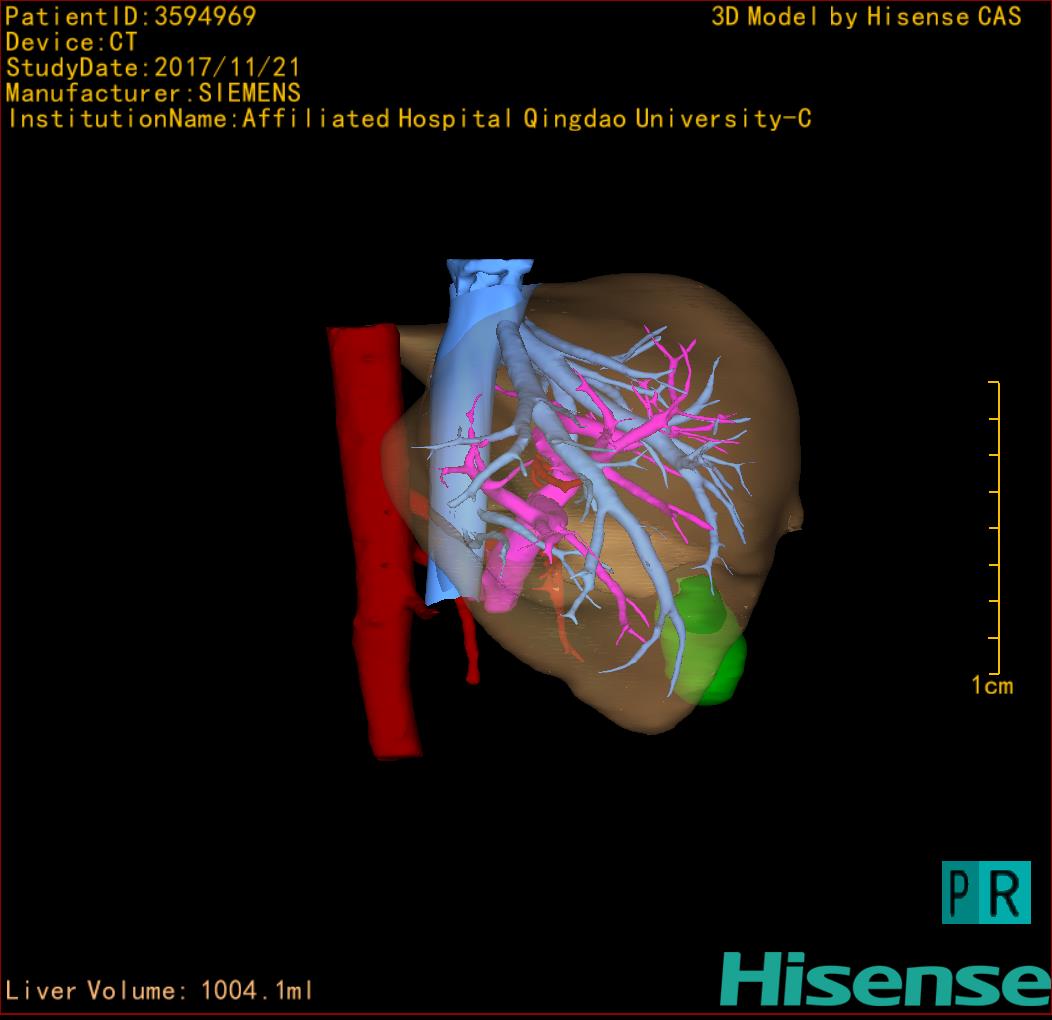Screen dimensions: 1052x1020
Task: Click the yellow scale ruler
Action: (x=995, y=527)
